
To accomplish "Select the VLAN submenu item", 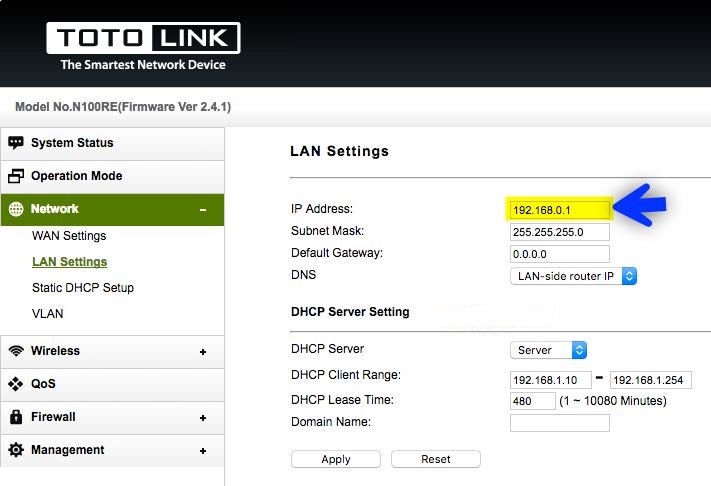I will coord(48,314).
